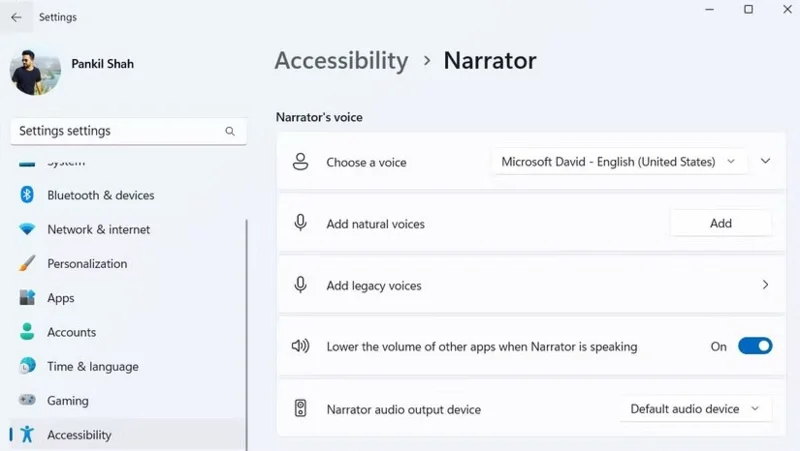This screenshot has width=800, height=451.
Task: Open Time & language settings
Action: tap(93, 367)
